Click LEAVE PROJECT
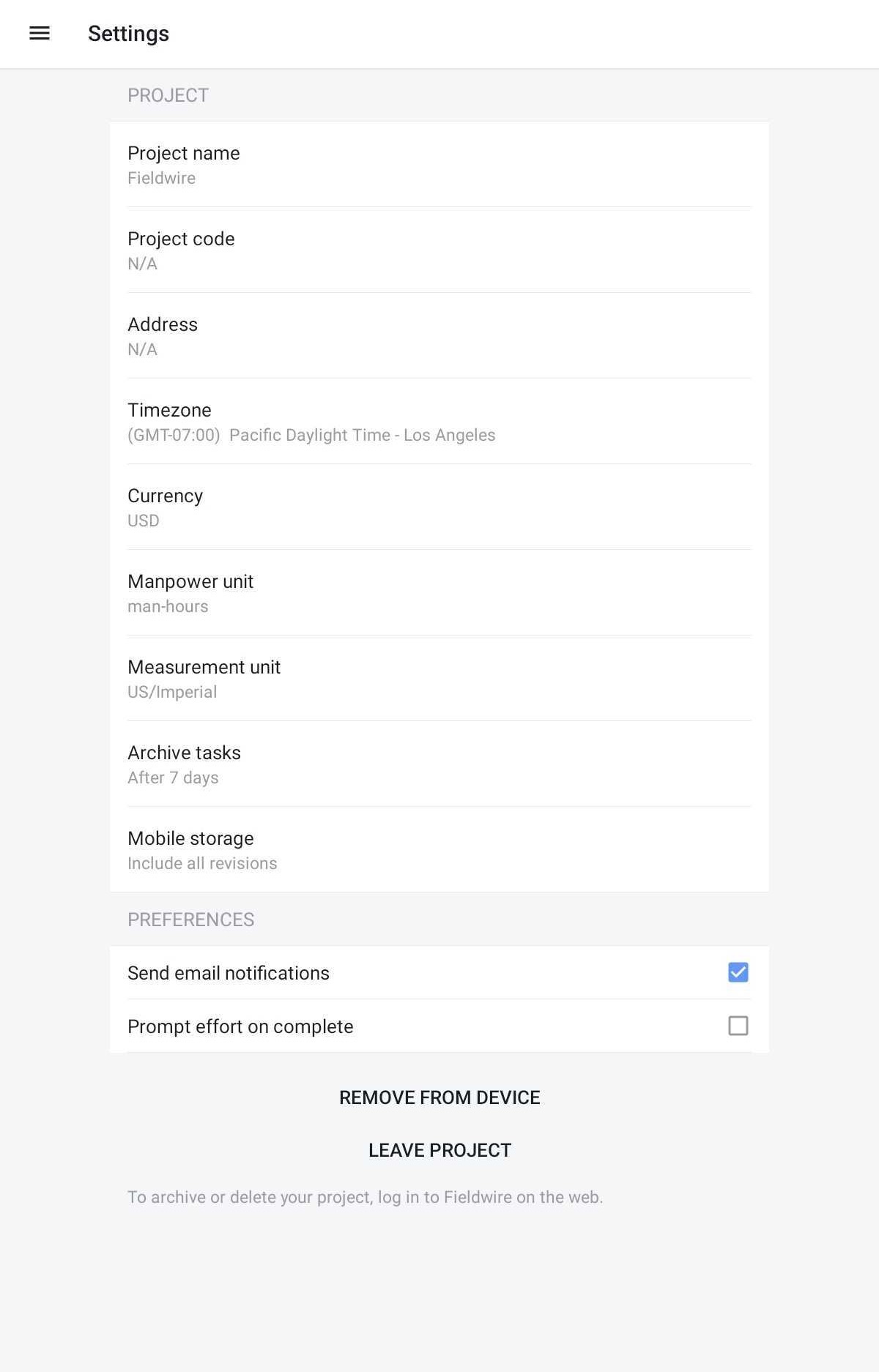The height and width of the screenshot is (1372, 879). 439,1149
